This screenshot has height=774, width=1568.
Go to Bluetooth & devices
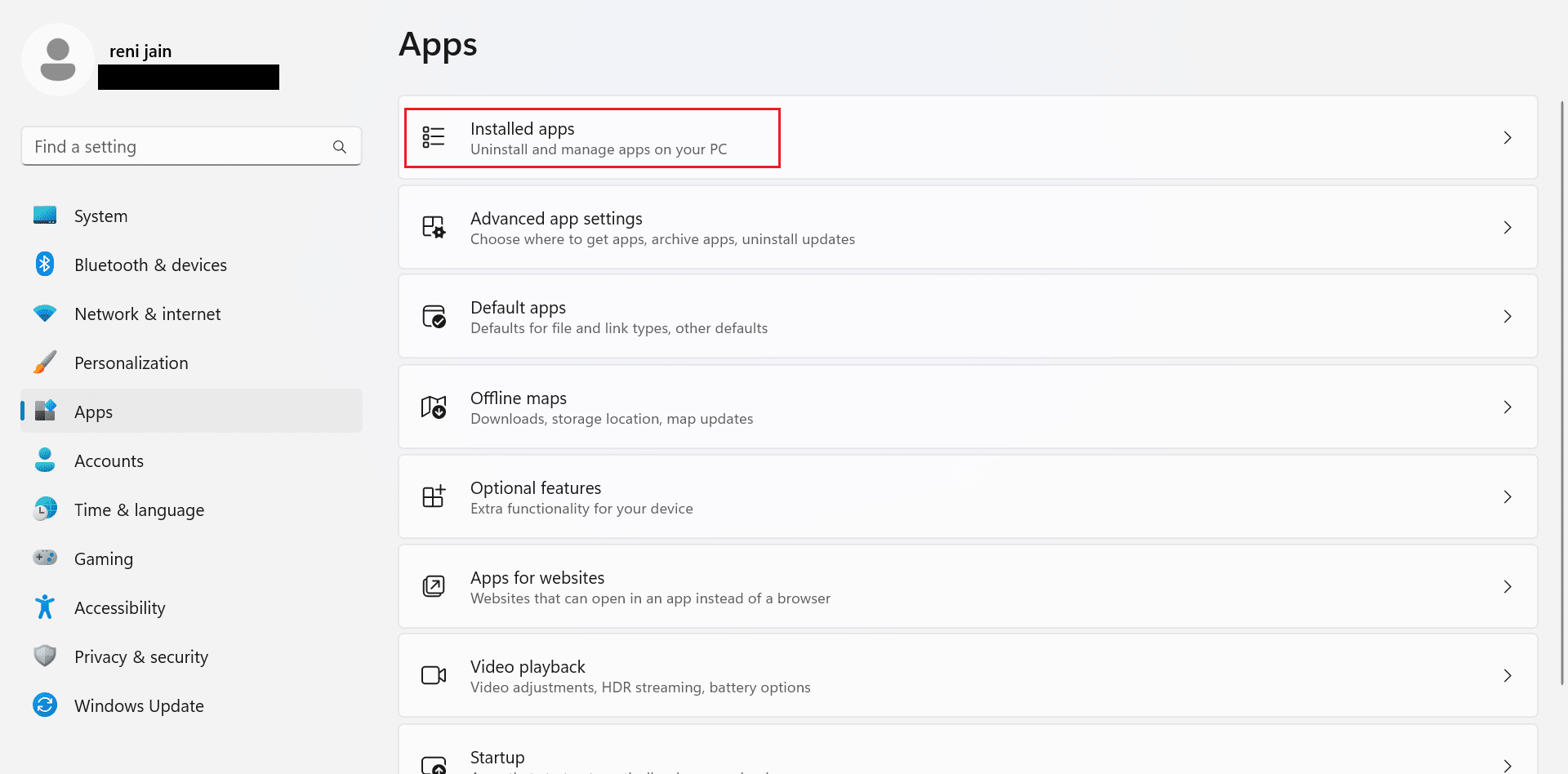pyautogui.click(x=192, y=265)
